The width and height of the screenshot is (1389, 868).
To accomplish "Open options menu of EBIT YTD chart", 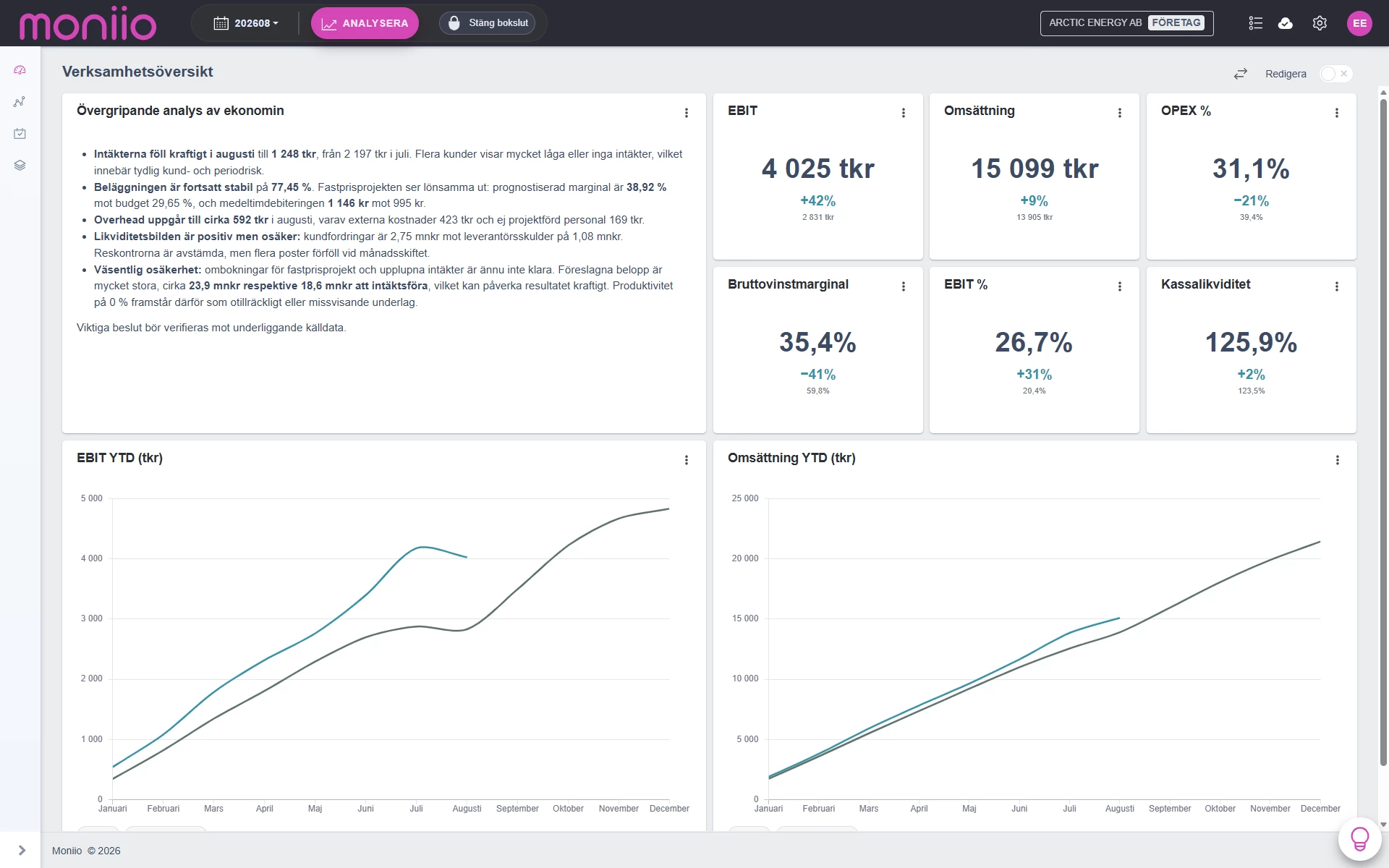I will pyautogui.click(x=687, y=460).
